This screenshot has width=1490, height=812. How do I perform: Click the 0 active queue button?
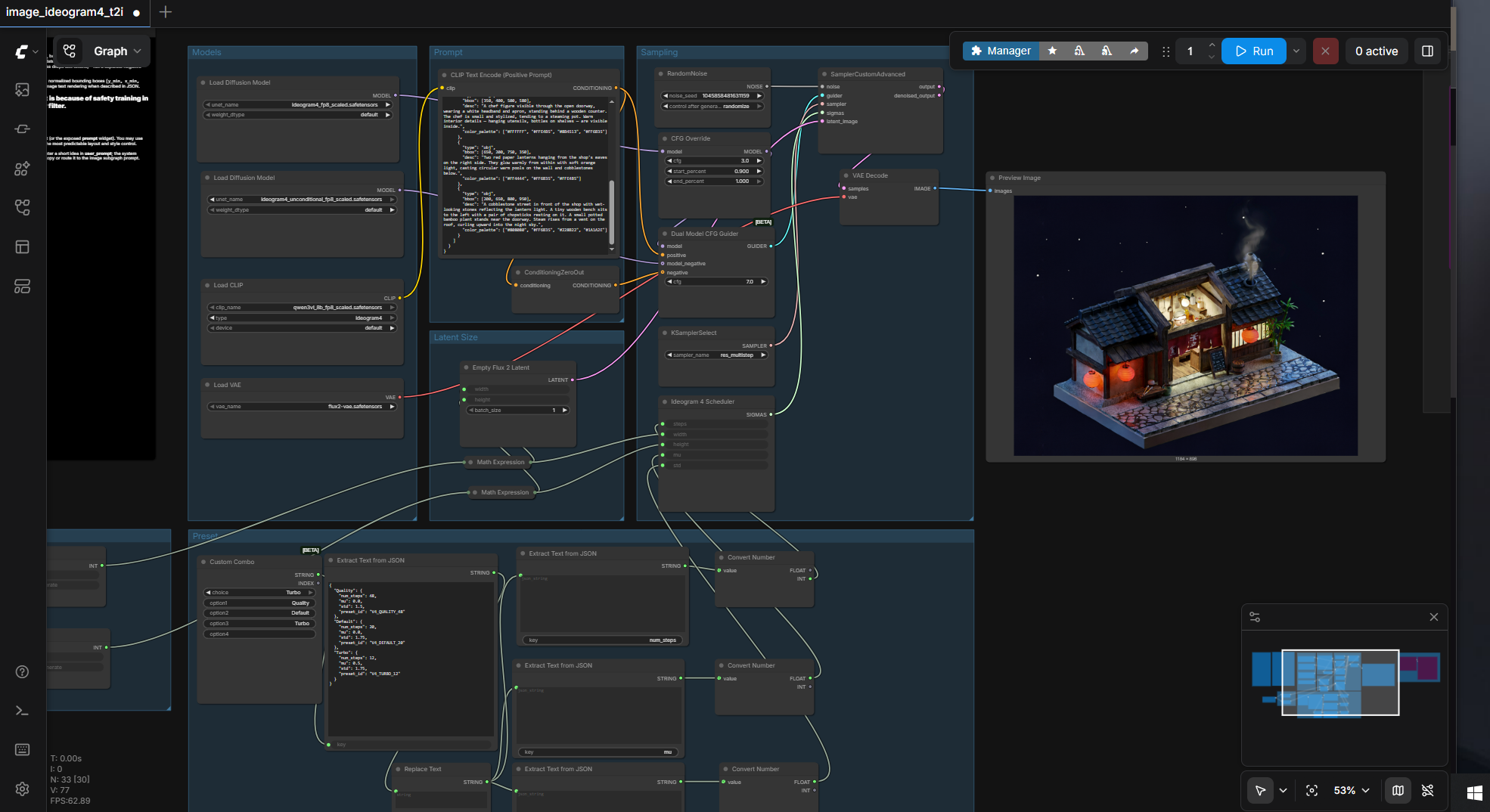click(x=1377, y=51)
